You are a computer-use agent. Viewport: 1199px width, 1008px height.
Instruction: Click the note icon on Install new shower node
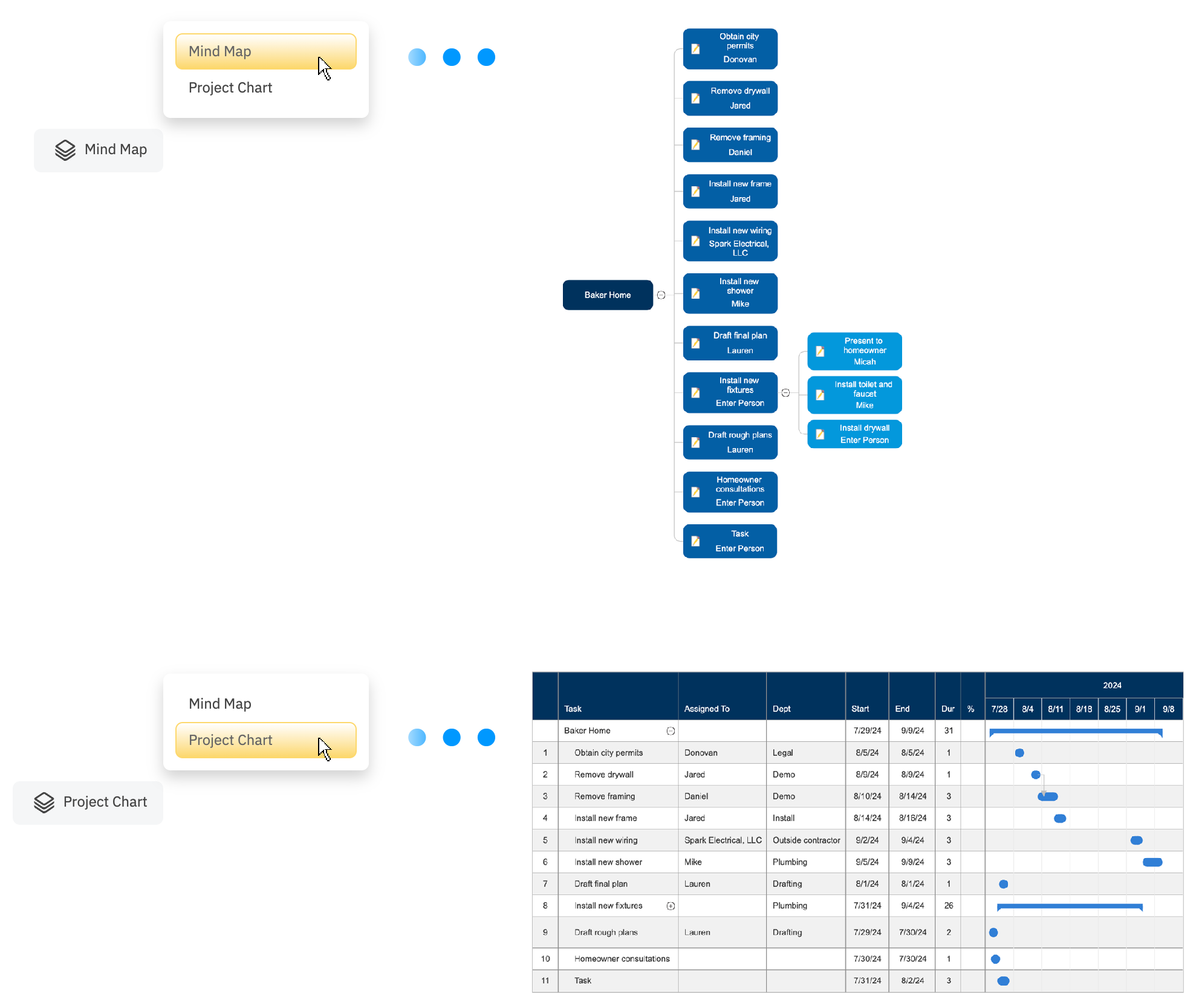(x=694, y=293)
